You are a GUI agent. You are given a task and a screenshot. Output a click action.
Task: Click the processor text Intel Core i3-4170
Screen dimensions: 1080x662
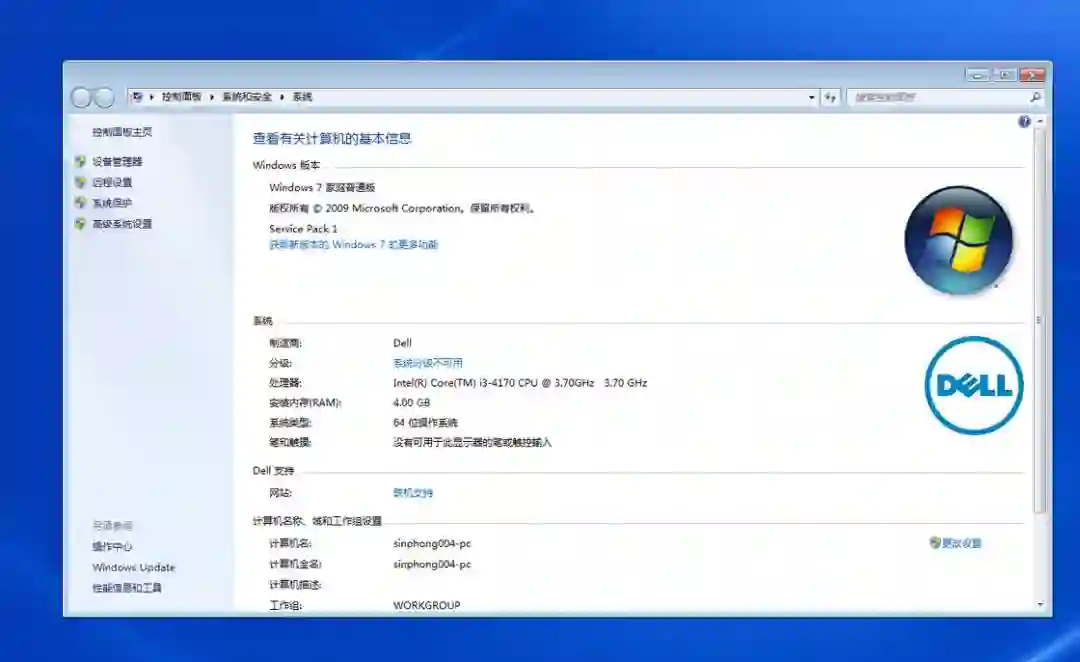pyautogui.click(x=520, y=382)
